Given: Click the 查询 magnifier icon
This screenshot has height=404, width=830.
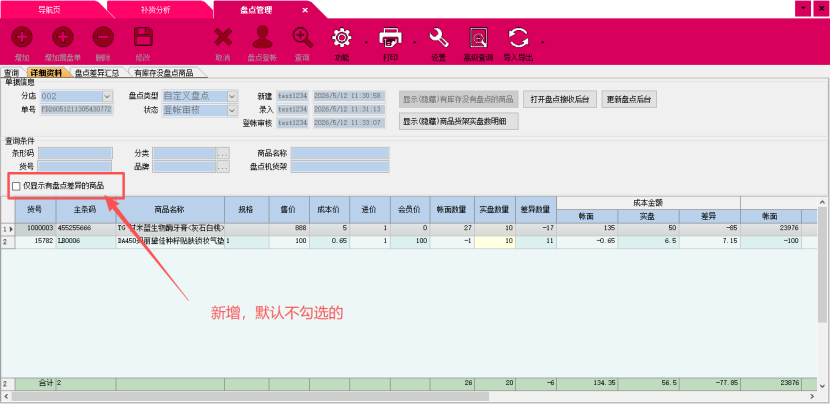Looking at the screenshot, I should point(302,38).
